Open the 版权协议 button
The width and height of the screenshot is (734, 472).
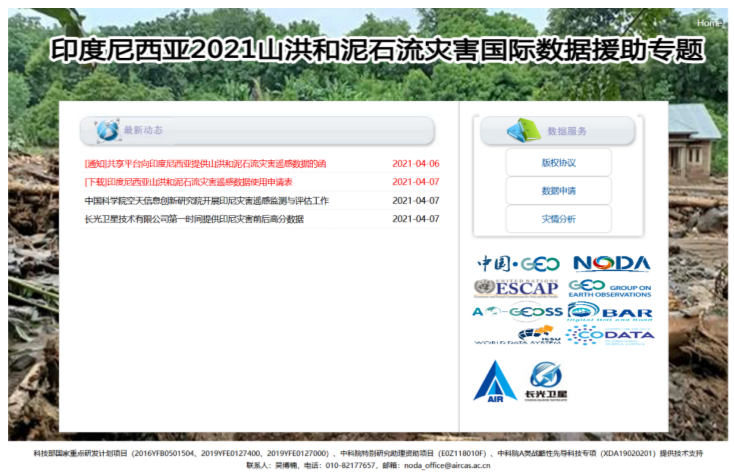point(558,163)
